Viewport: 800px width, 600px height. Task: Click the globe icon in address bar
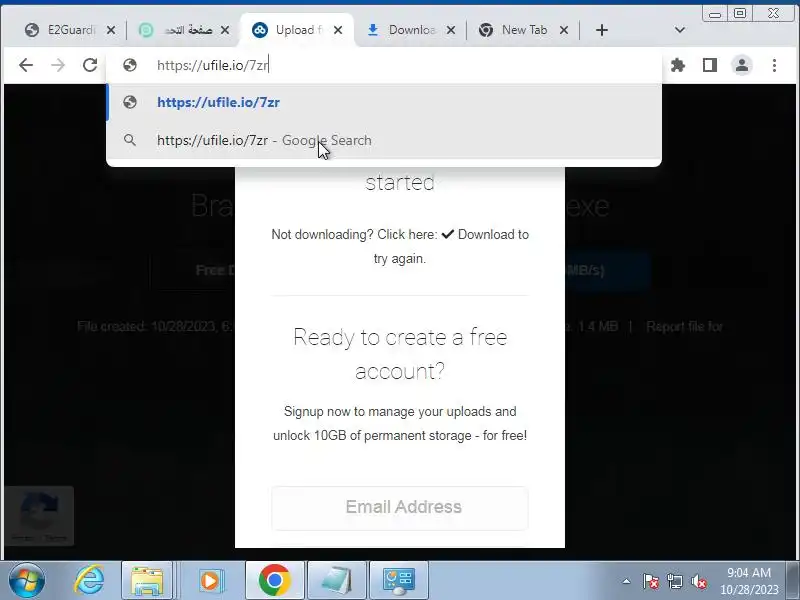click(130, 65)
